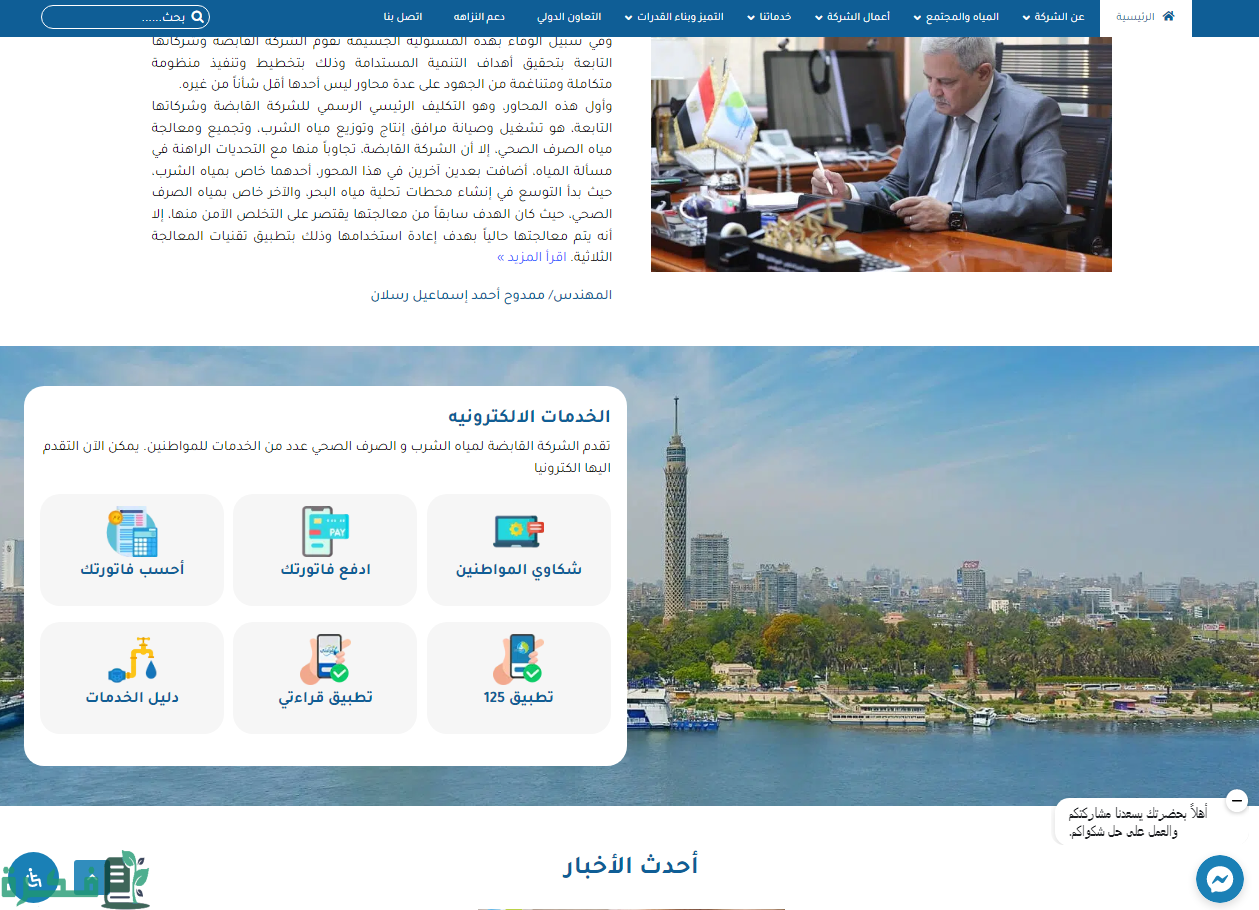The image size is (1259, 910).
Task: Open the Qeraaty app (تطبيق قراءتي) icon
Action: [325, 659]
